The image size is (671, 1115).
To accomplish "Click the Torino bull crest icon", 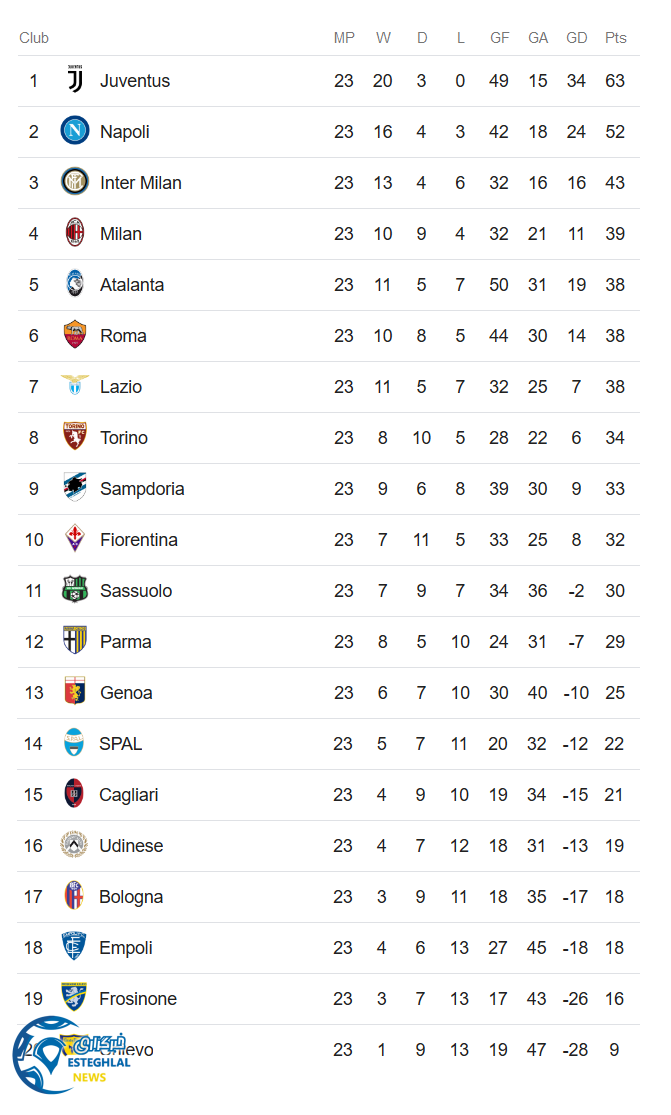I will point(75,437).
